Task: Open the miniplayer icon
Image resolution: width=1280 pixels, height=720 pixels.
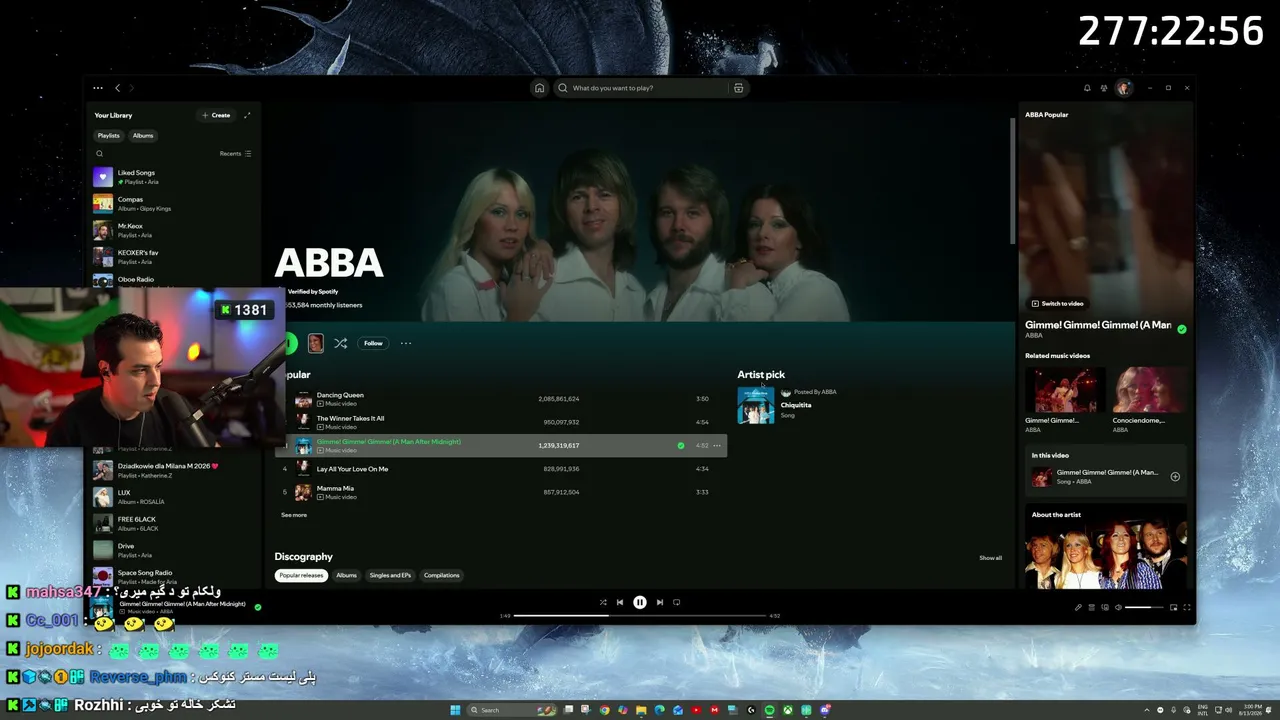Action: point(1173,607)
